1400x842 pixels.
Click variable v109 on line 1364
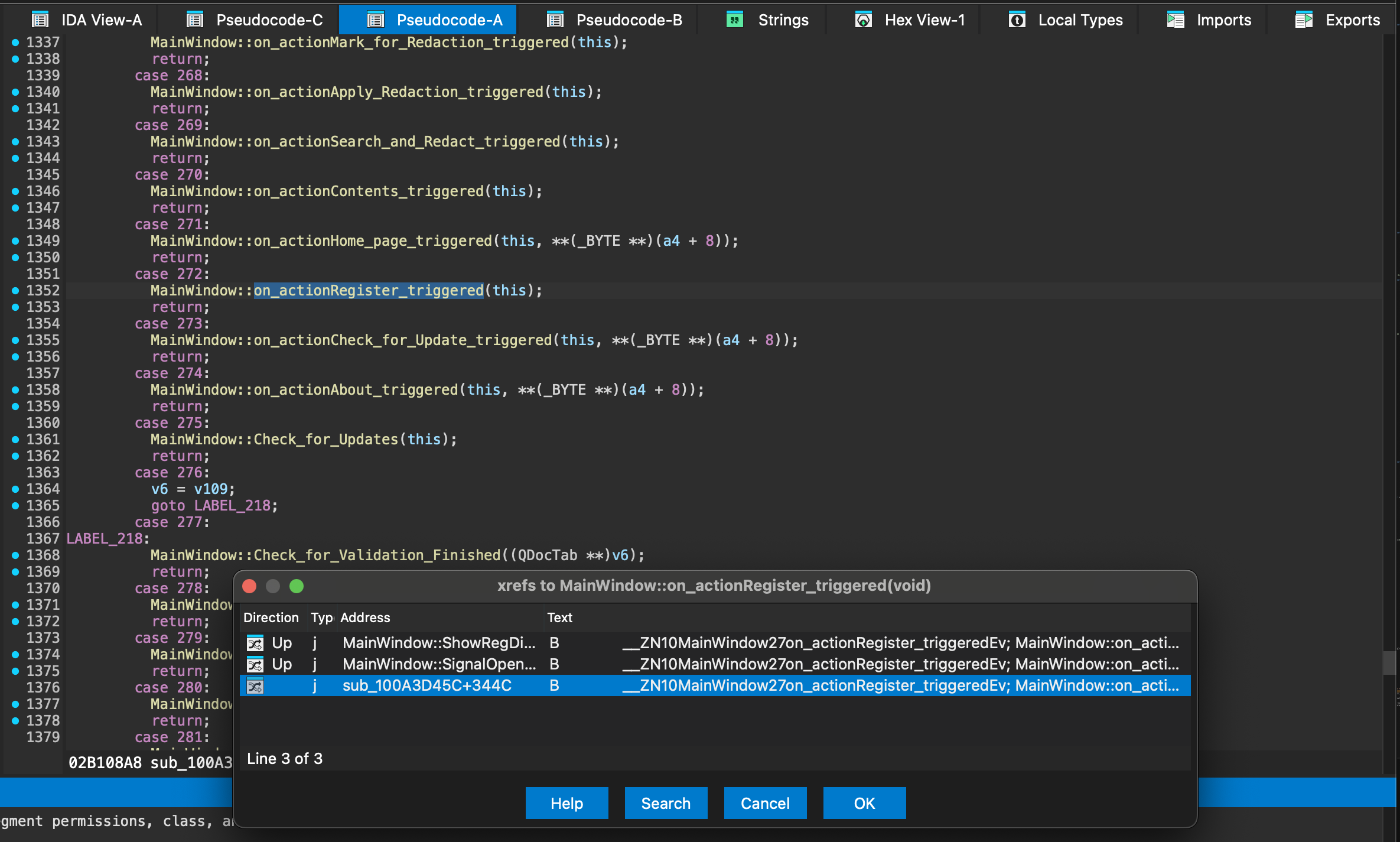click(211, 489)
